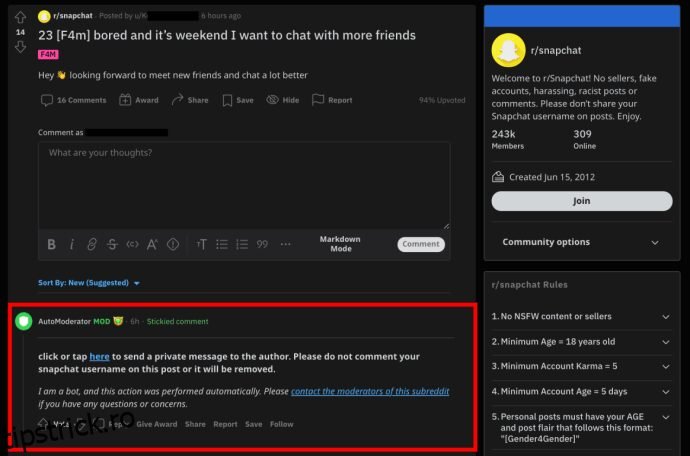This screenshot has height=456, width=690.
Task: Open contact the moderators link
Action: (370, 392)
